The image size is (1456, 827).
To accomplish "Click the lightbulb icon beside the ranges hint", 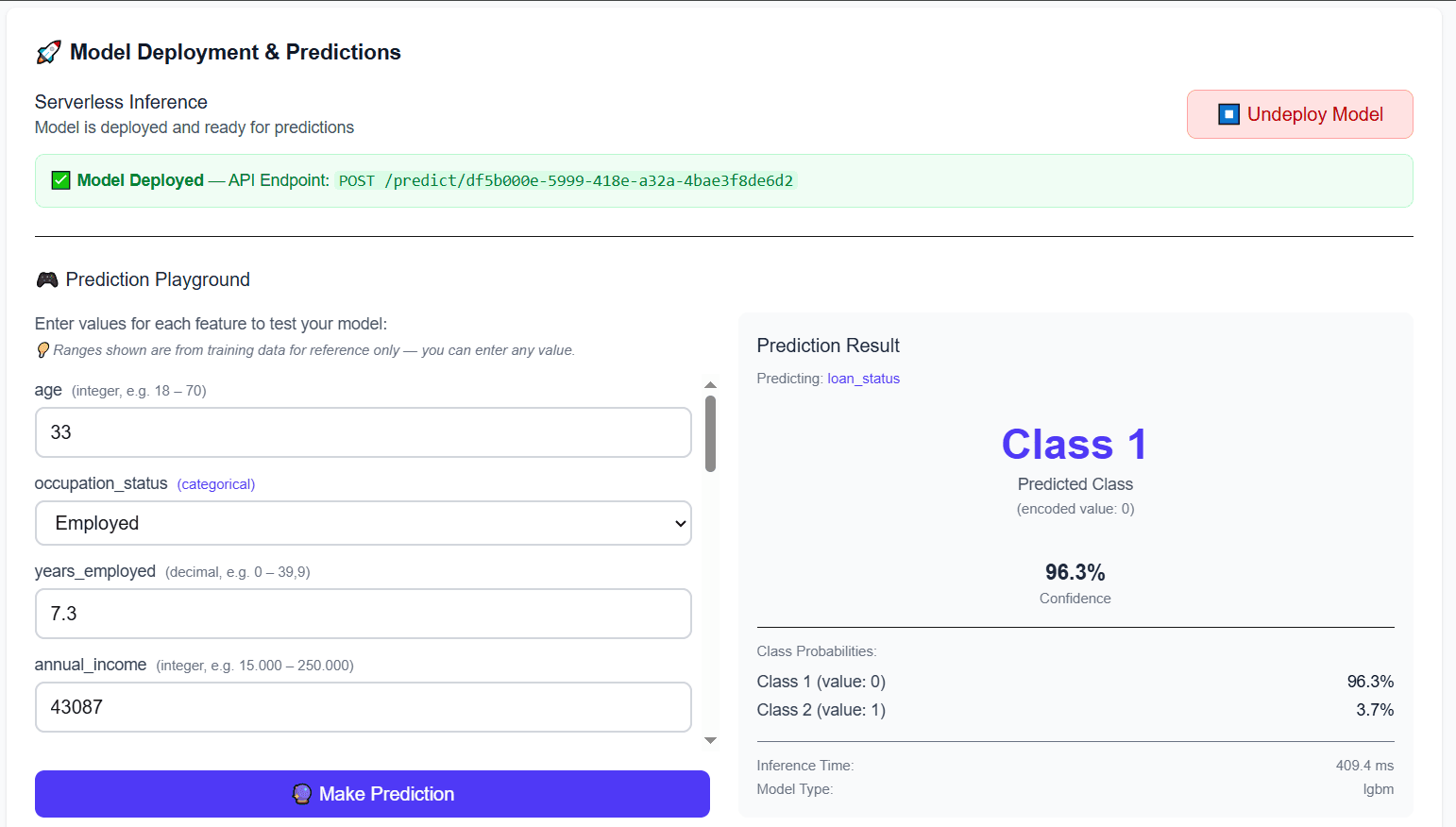I will 41,350.
